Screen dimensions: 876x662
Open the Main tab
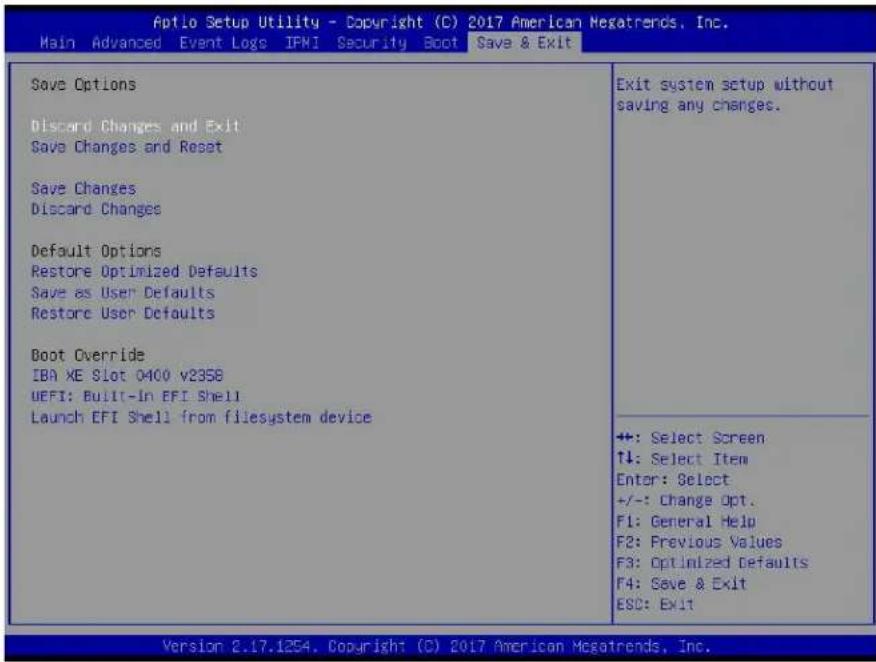click(58, 43)
